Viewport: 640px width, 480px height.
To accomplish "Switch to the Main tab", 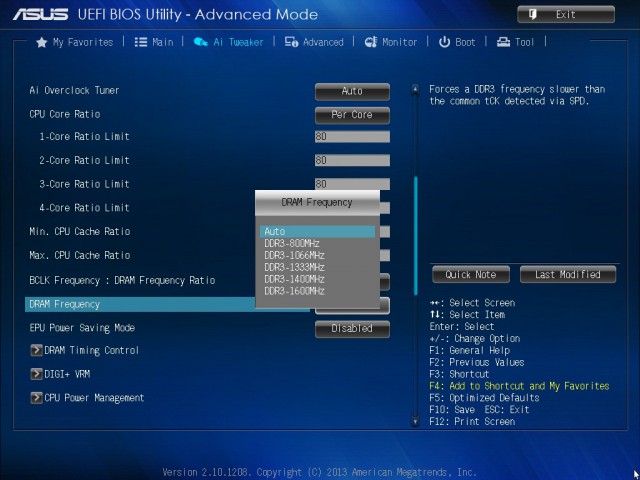I will coord(154,42).
